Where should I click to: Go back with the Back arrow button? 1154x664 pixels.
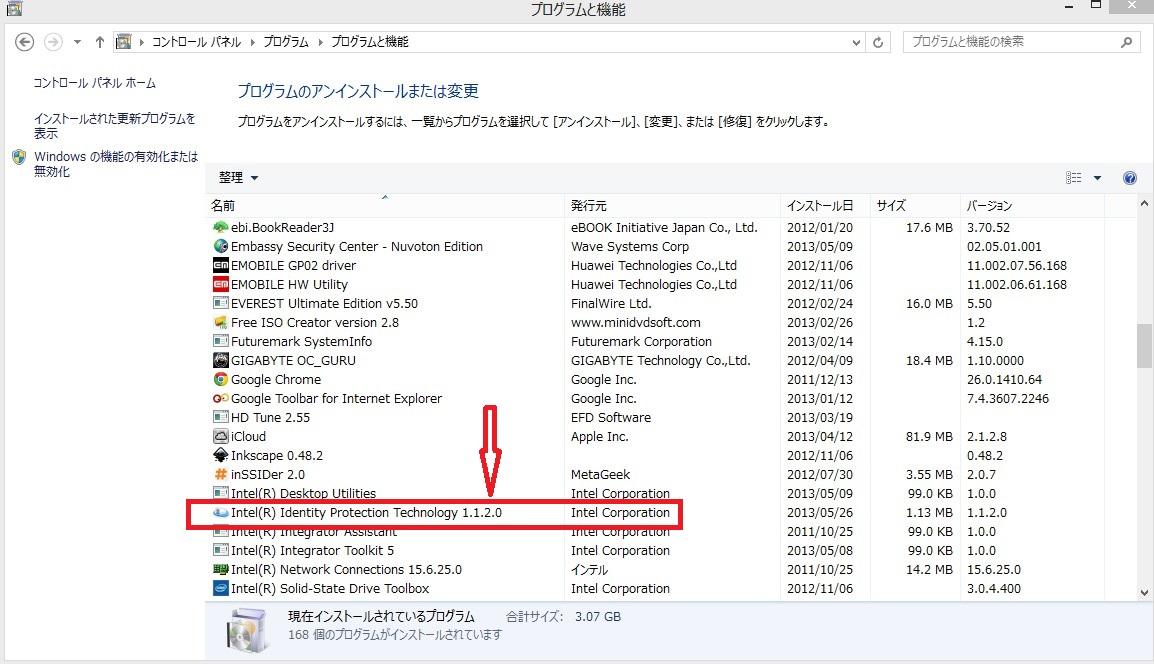pos(24,43)
